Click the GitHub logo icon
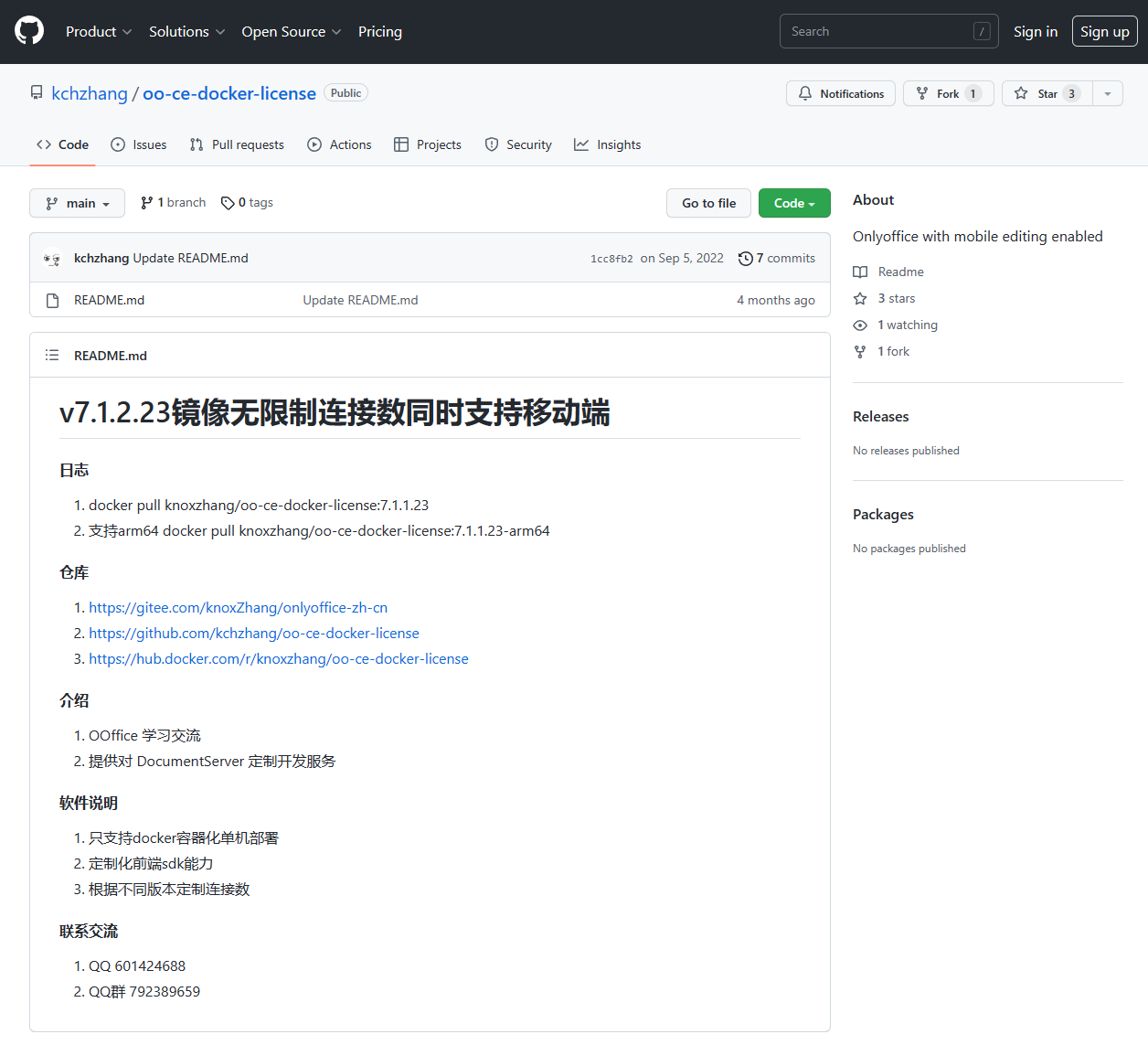Image resolution: width=1148 pixels, height=1045 pixels. (x=29, y=31)
